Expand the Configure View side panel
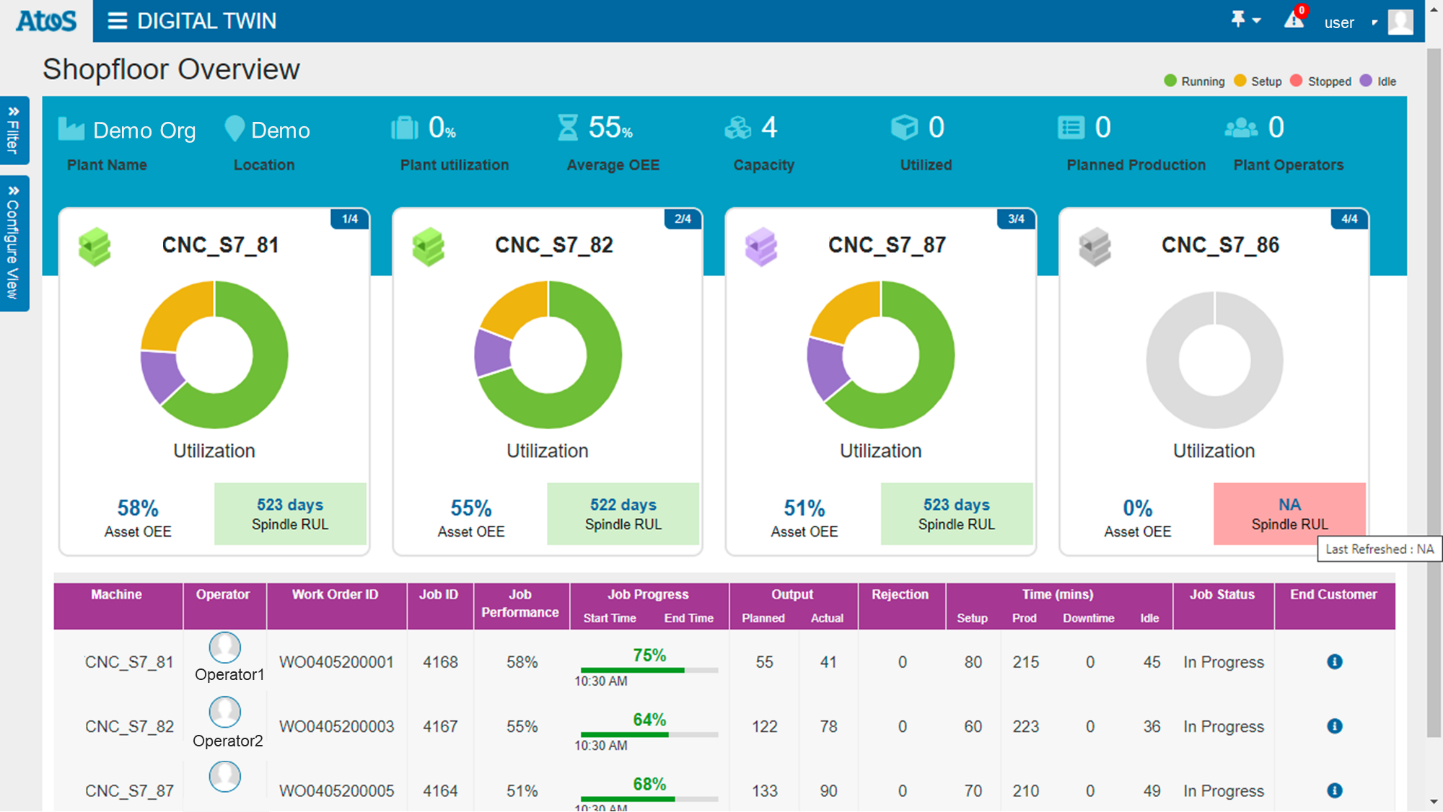The width and height of the screenshot is (1443, 812). click(x=14, y=243)
